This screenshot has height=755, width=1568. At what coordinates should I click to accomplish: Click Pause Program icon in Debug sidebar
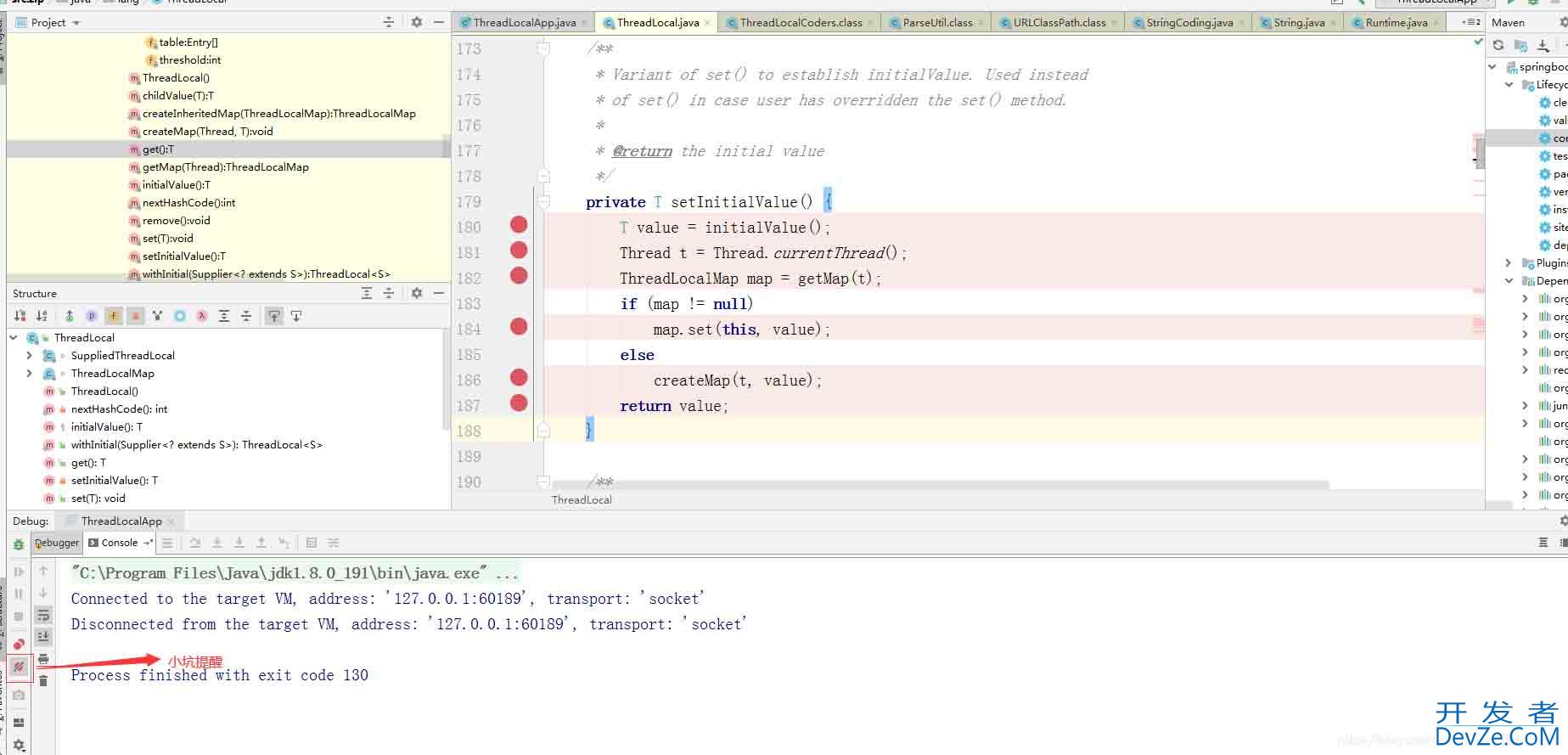point(19,594)
